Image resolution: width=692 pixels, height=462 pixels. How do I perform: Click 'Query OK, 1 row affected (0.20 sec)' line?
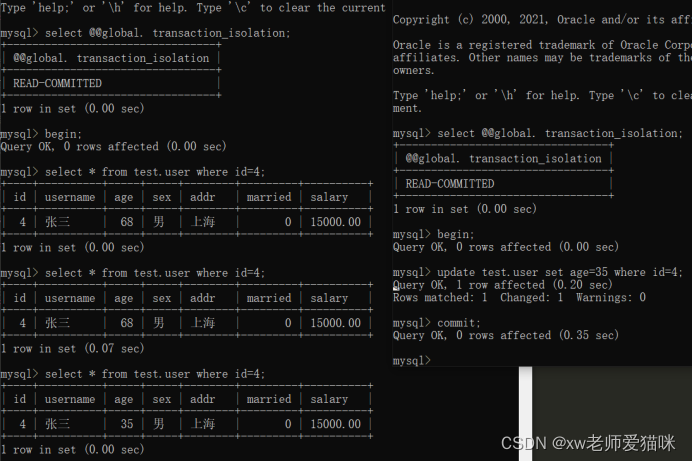[503, 285]
